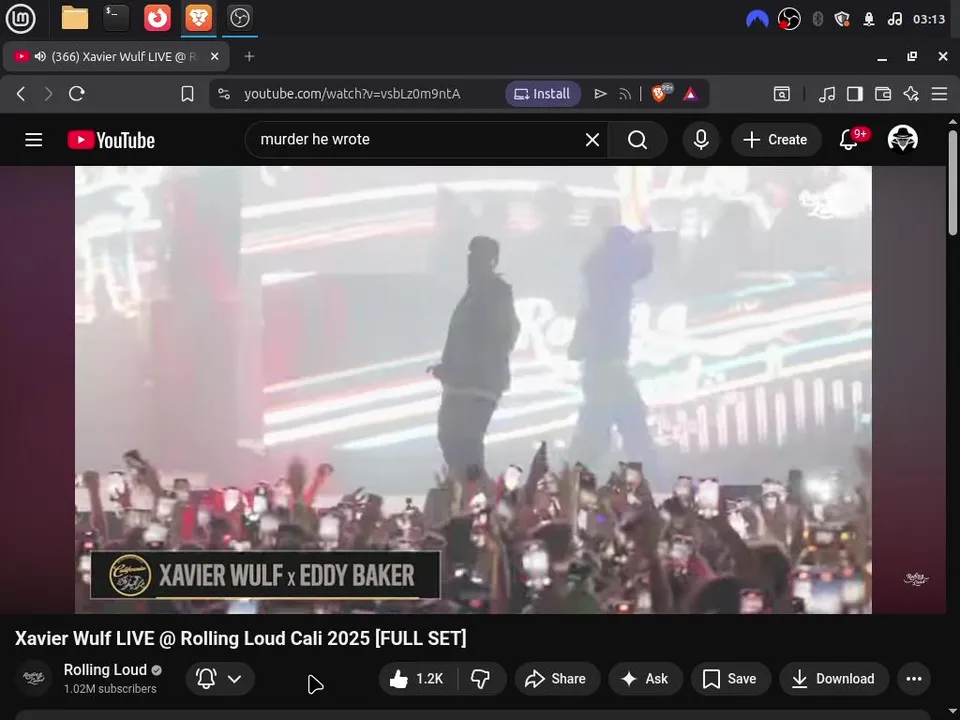Image resolution: width=960 pixels, height=720 pixels.
Task: Open the Rolling Loud channel name link
Action: (105, 670)
